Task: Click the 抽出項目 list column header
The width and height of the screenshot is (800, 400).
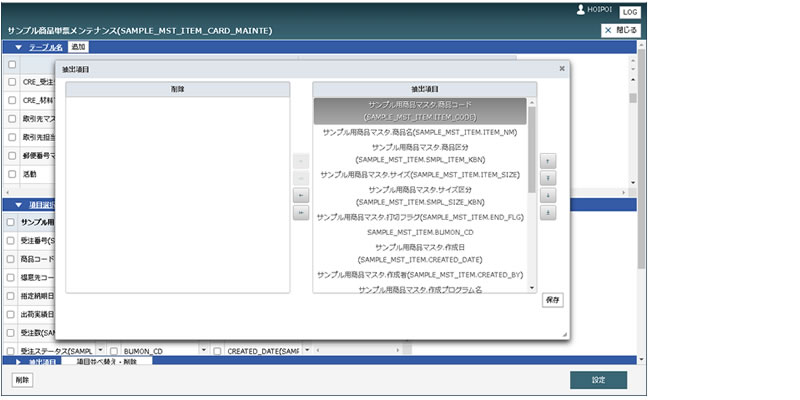Action: point(424,89)
